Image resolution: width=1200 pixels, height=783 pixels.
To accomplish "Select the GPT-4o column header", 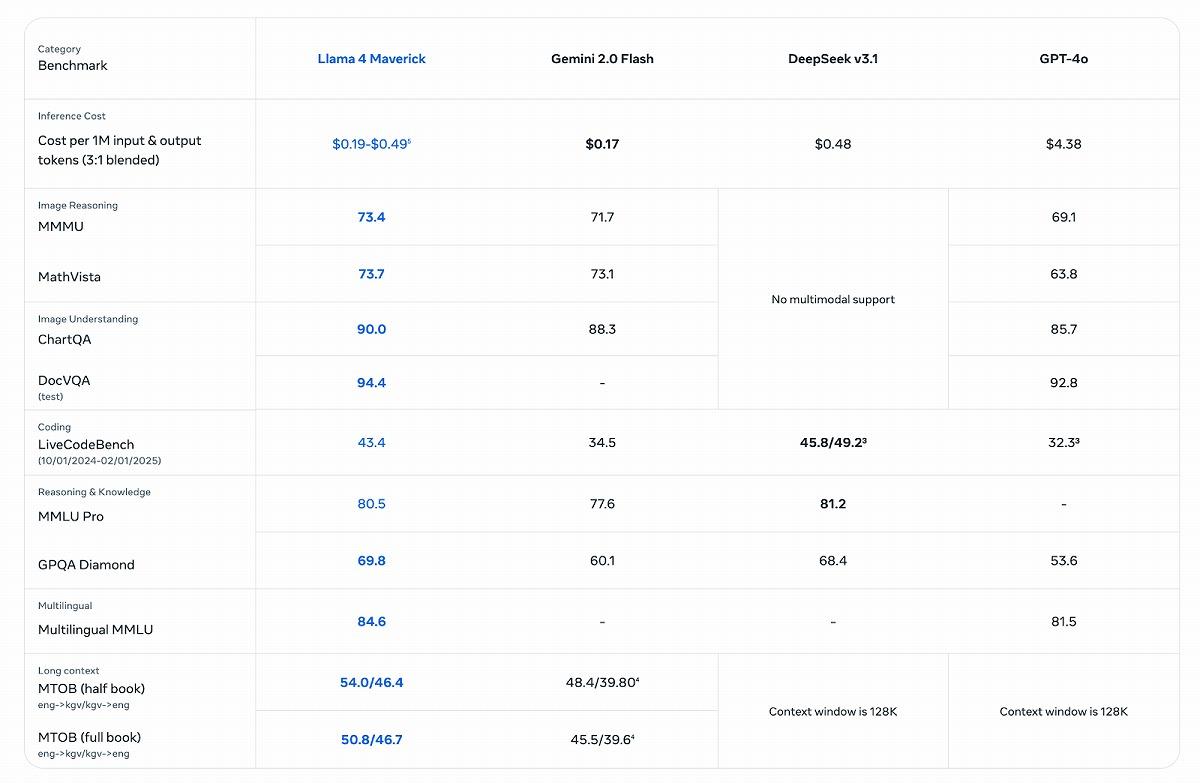I will click(x=1063, y=59).
